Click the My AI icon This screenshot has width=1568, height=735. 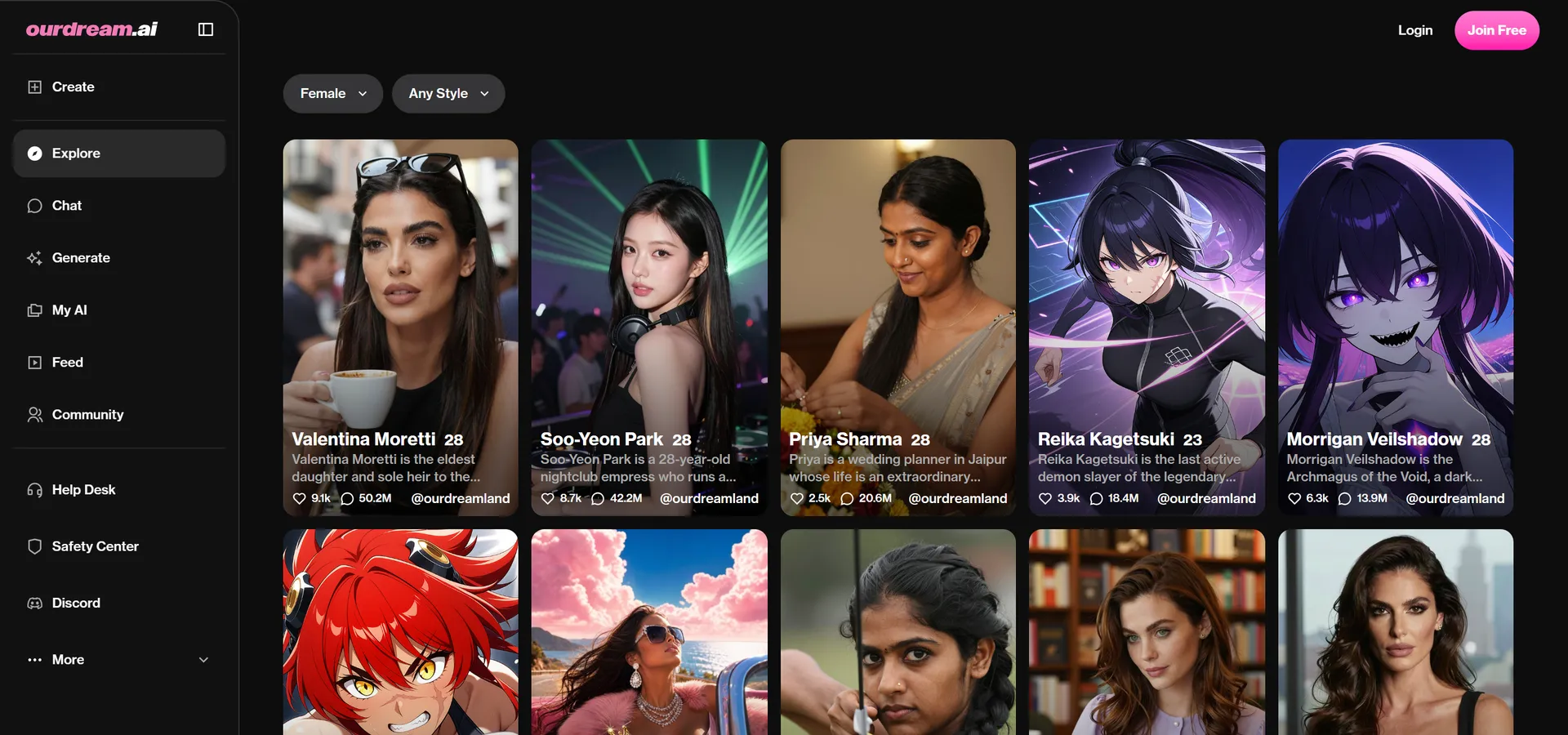pos(34,310)
